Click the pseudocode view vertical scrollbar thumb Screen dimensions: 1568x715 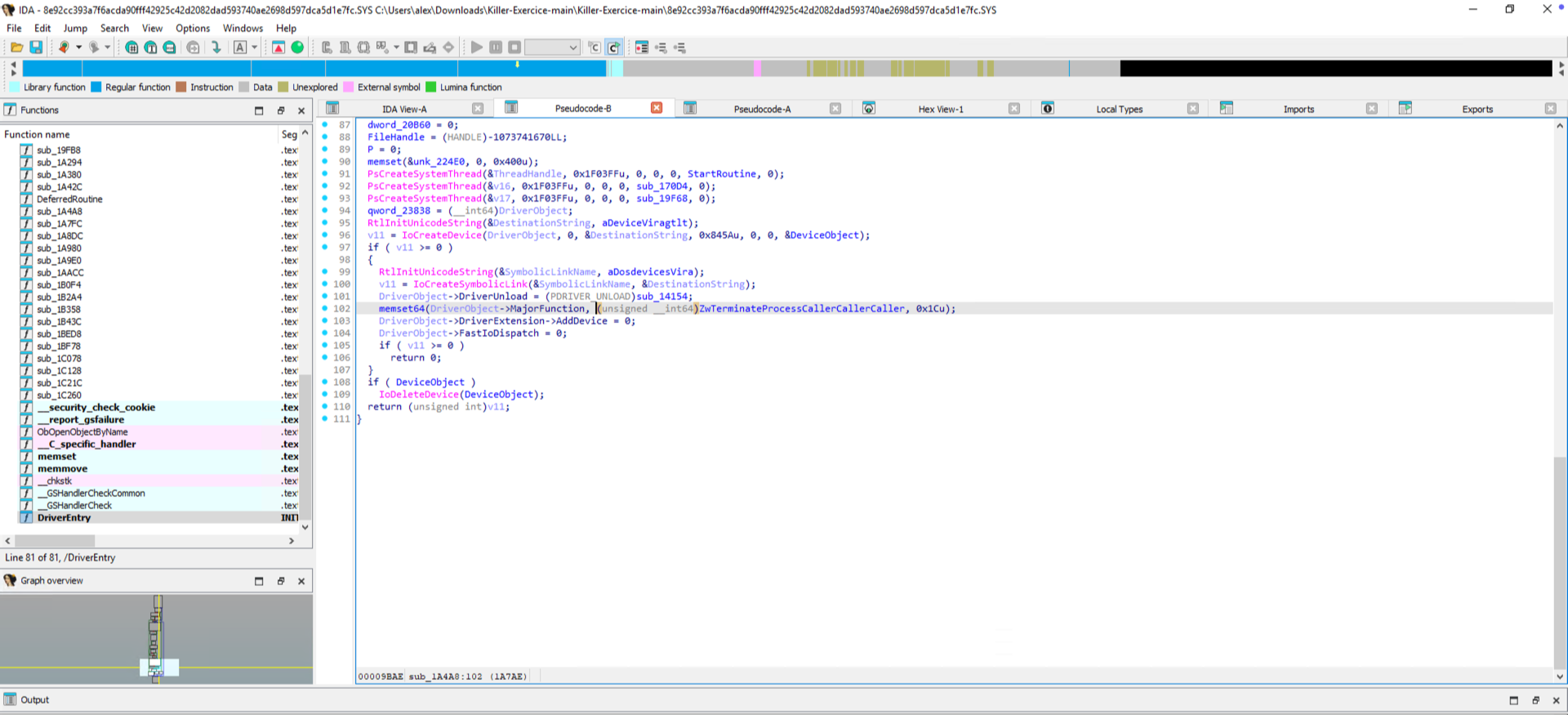pos(1560,562)
